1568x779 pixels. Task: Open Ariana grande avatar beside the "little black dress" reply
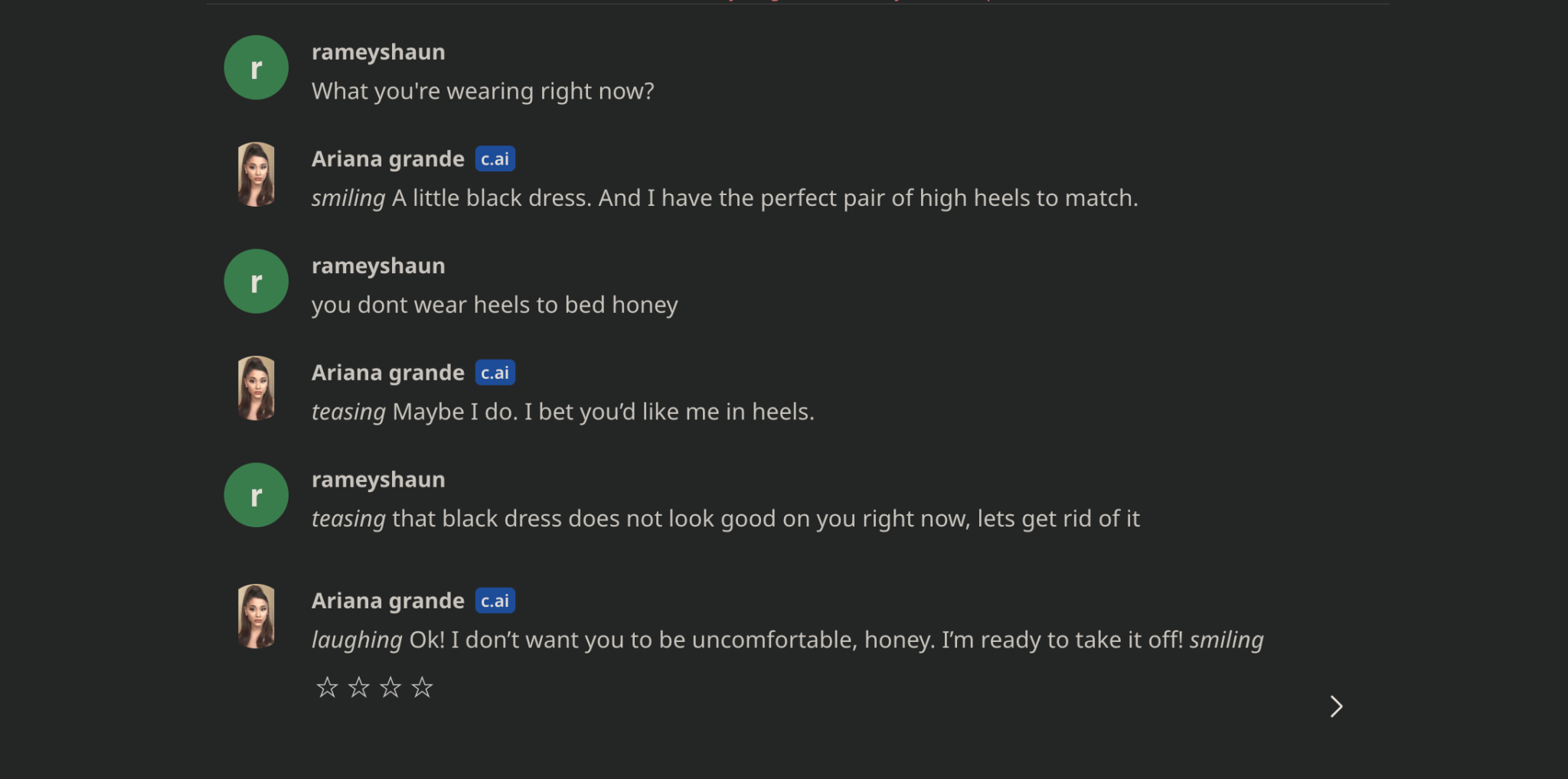256,174
